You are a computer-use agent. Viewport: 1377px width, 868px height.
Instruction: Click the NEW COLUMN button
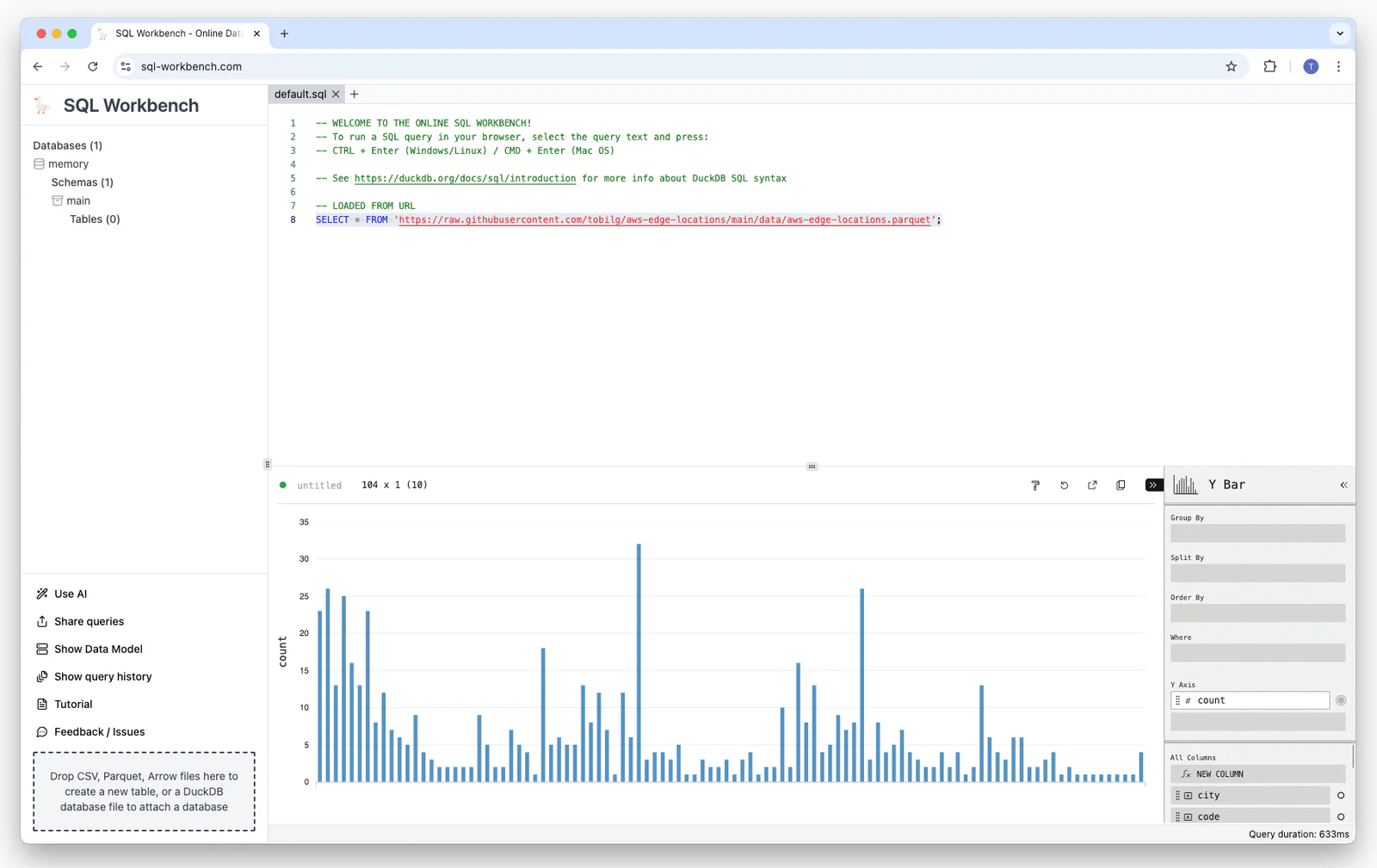(1257, 774)
